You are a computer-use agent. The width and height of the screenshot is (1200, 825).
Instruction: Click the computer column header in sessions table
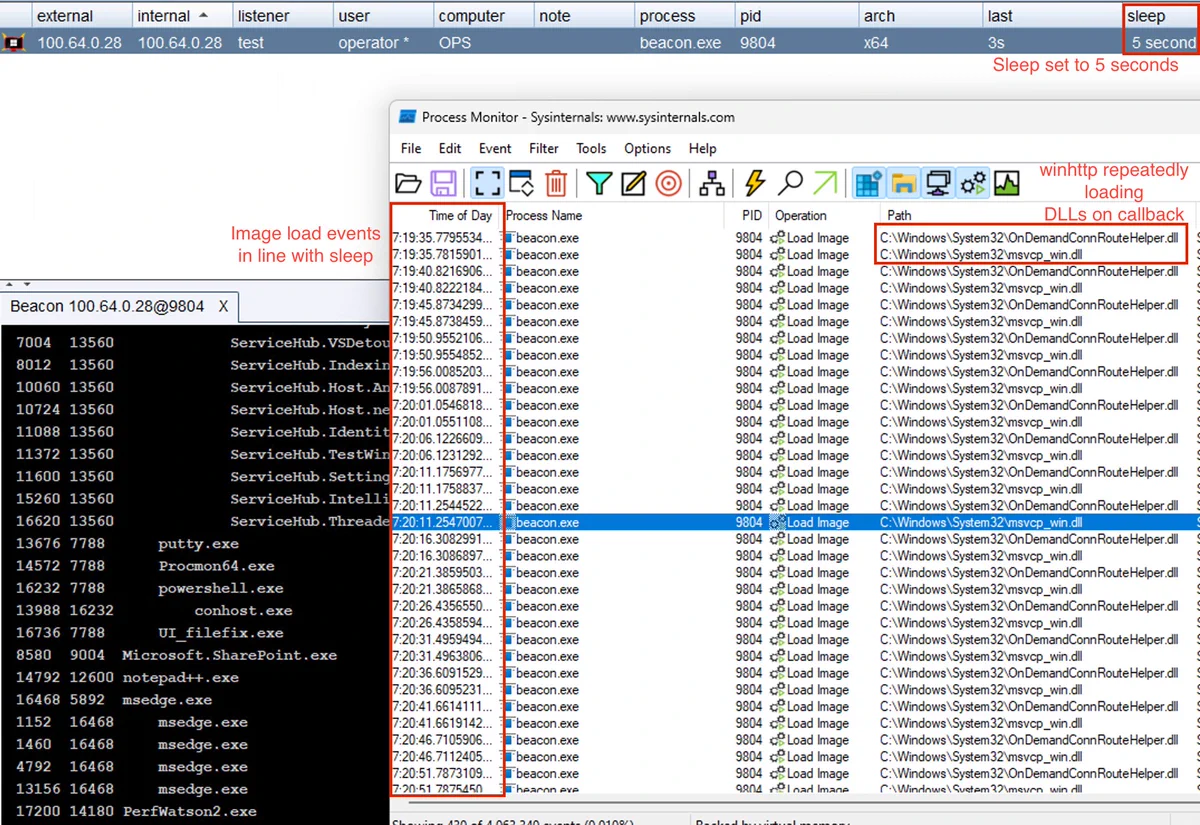point(485,16)
